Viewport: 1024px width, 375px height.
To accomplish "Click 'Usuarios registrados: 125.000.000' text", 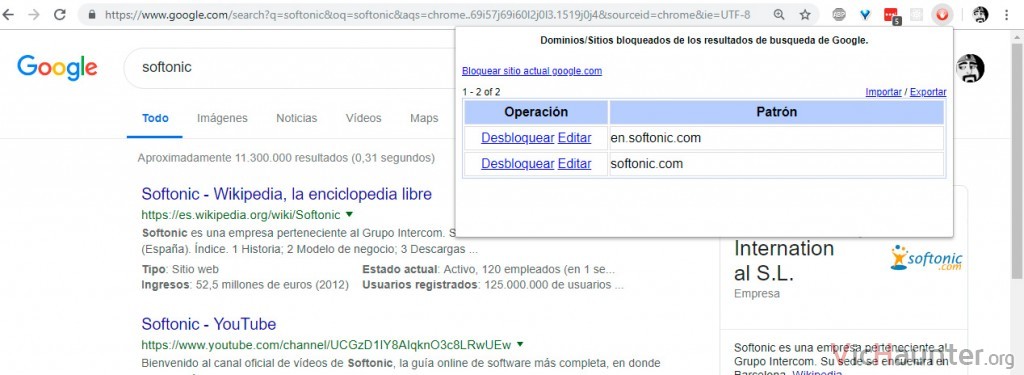I will [493, 285].
